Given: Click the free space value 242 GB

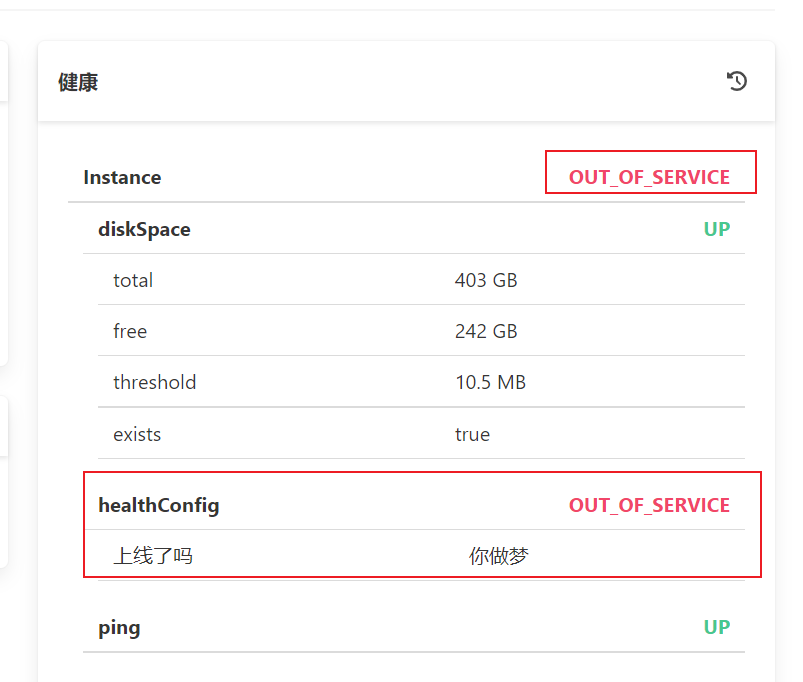Looking at the screenshot, I should pyautogui.click(x=486, y=331).
